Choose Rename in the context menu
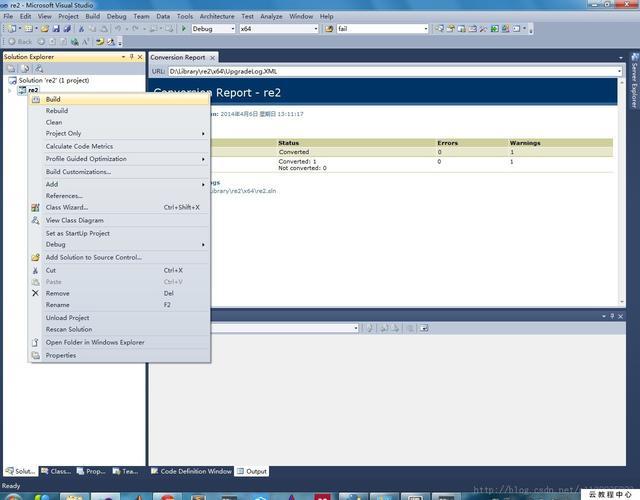Screen dimensions: 640x500 pyautogui.click(x=119, y=305)
